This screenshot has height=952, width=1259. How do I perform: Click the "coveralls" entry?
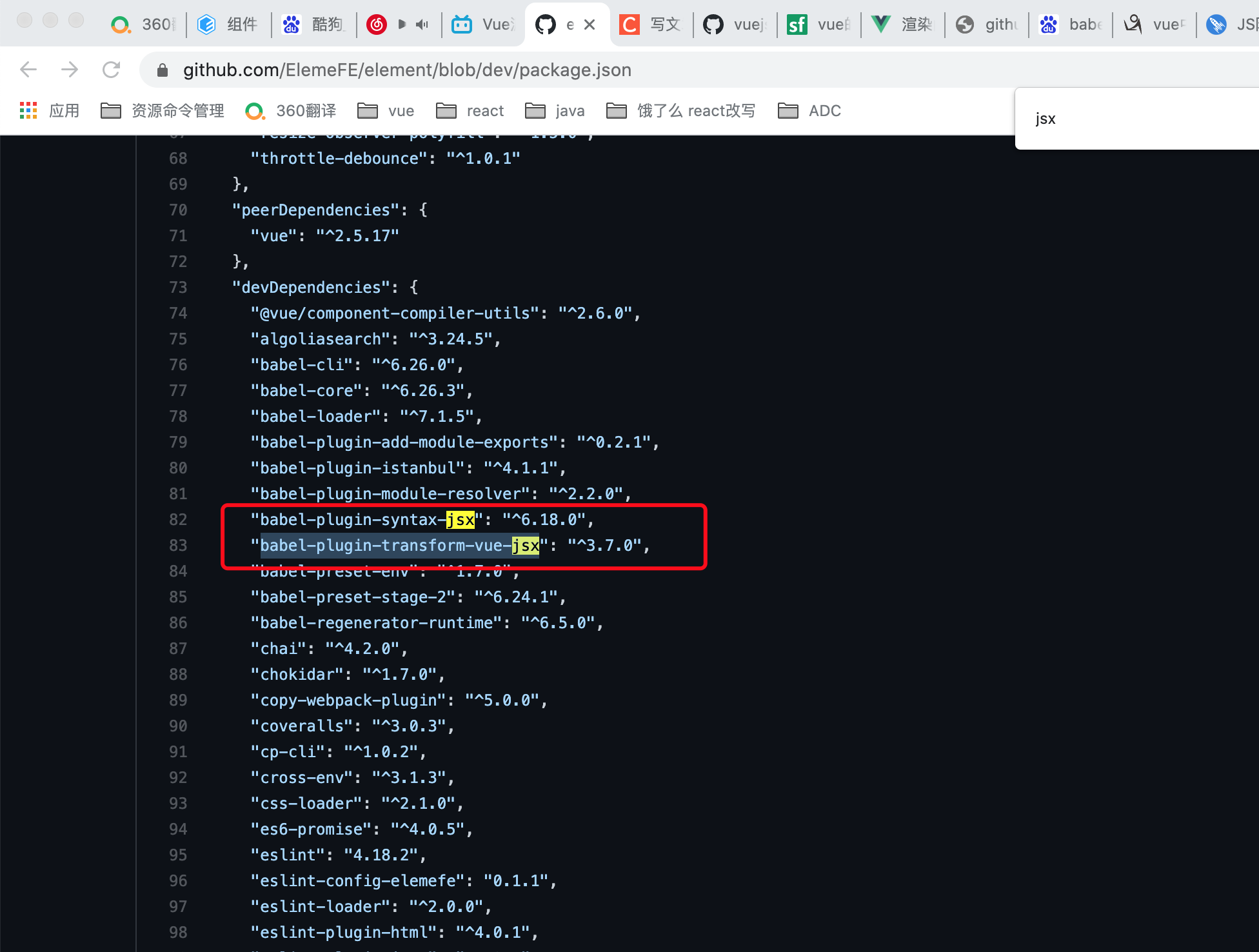pyautogui.click(x=353, y=726)
